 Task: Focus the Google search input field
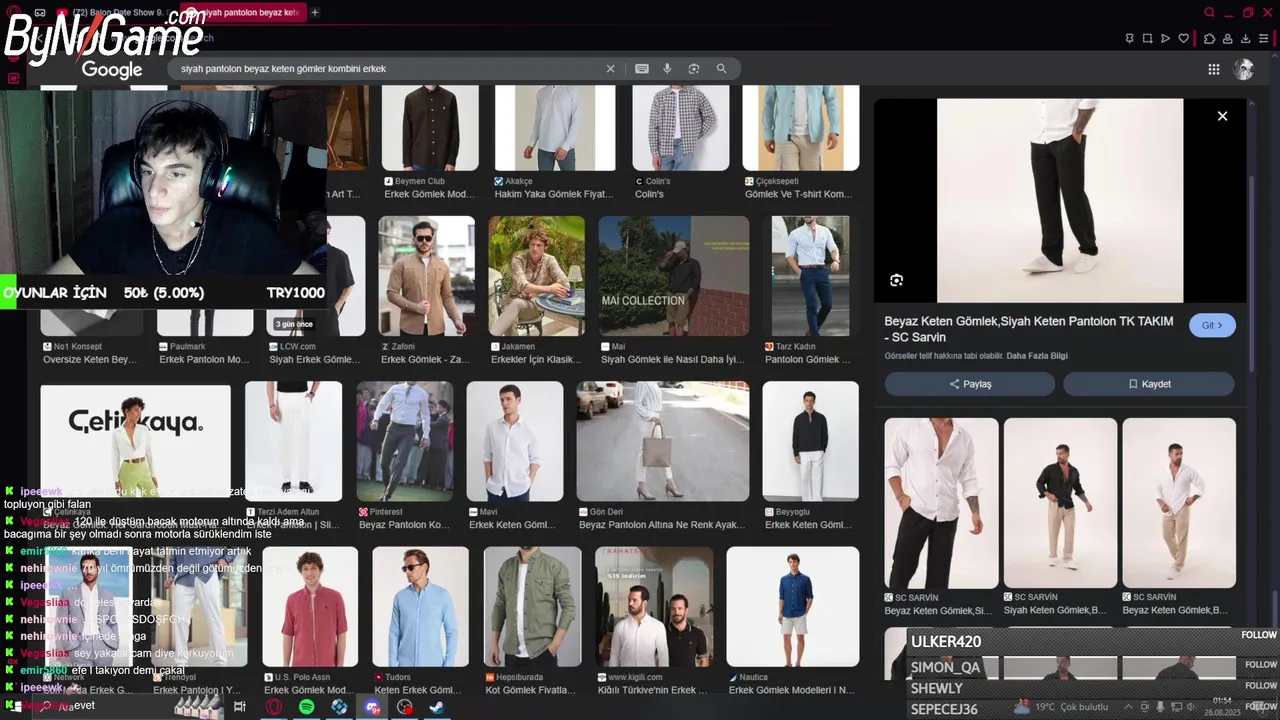[x=390, y=69]
